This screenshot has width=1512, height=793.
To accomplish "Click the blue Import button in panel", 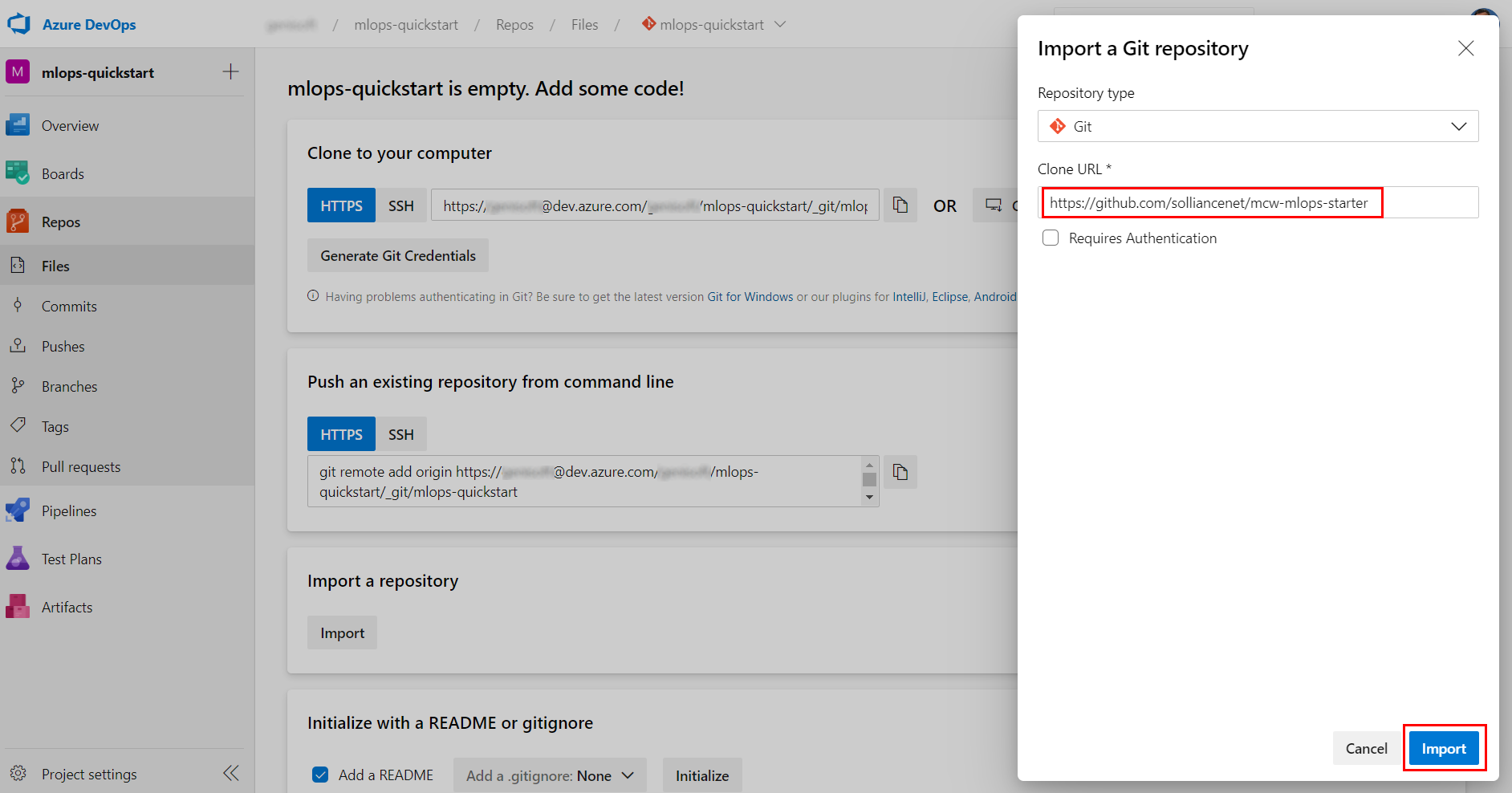I will pos(1444,748).
